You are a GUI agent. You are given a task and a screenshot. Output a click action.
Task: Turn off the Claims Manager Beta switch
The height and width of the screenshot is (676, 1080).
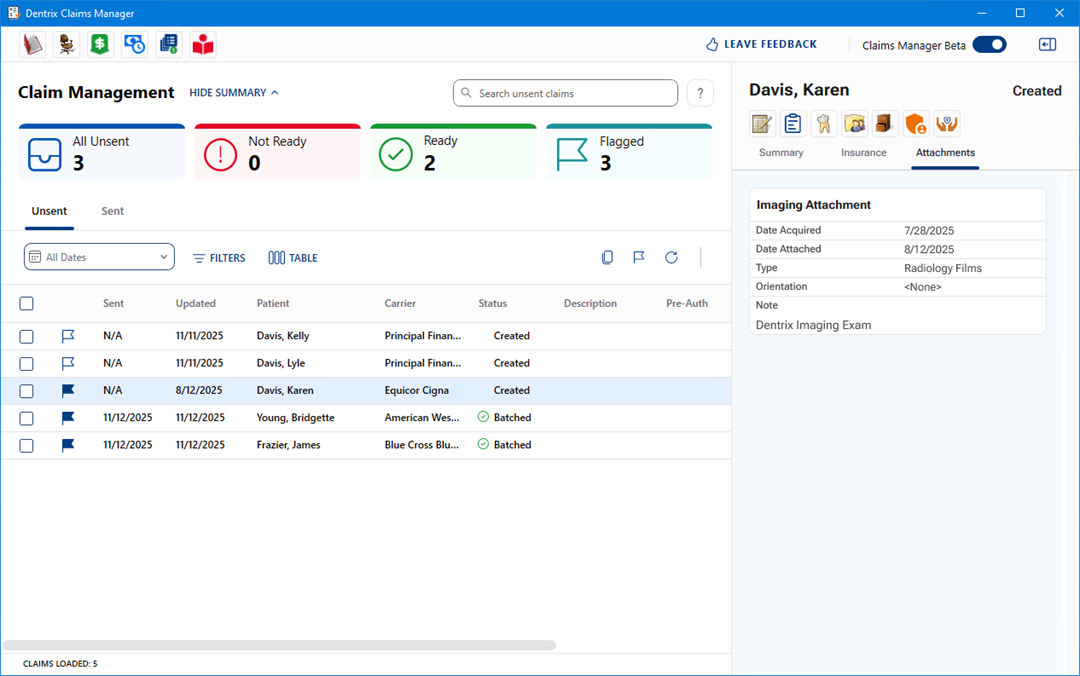click(989, 44)
